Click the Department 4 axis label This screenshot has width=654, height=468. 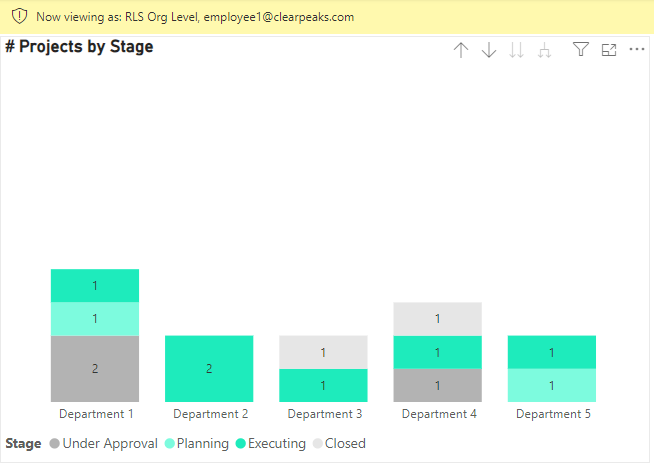tap(437, 414)
